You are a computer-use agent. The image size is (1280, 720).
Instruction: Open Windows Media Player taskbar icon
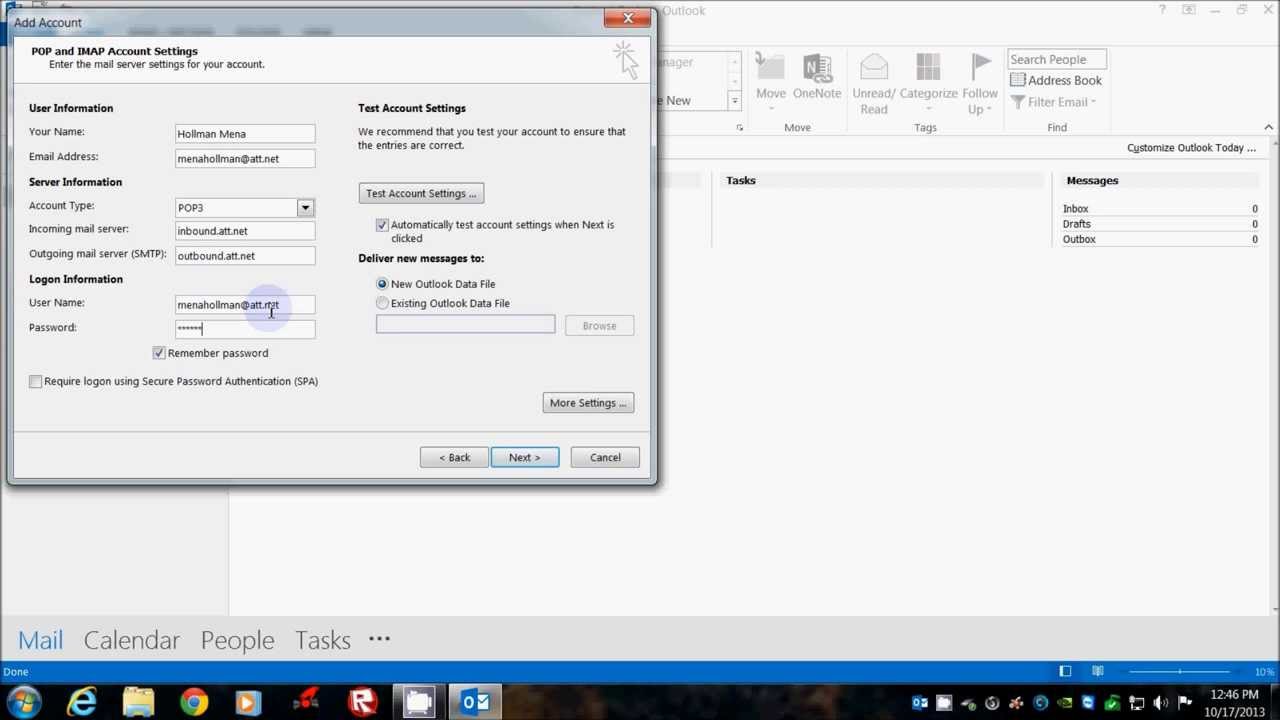[249, 702]
